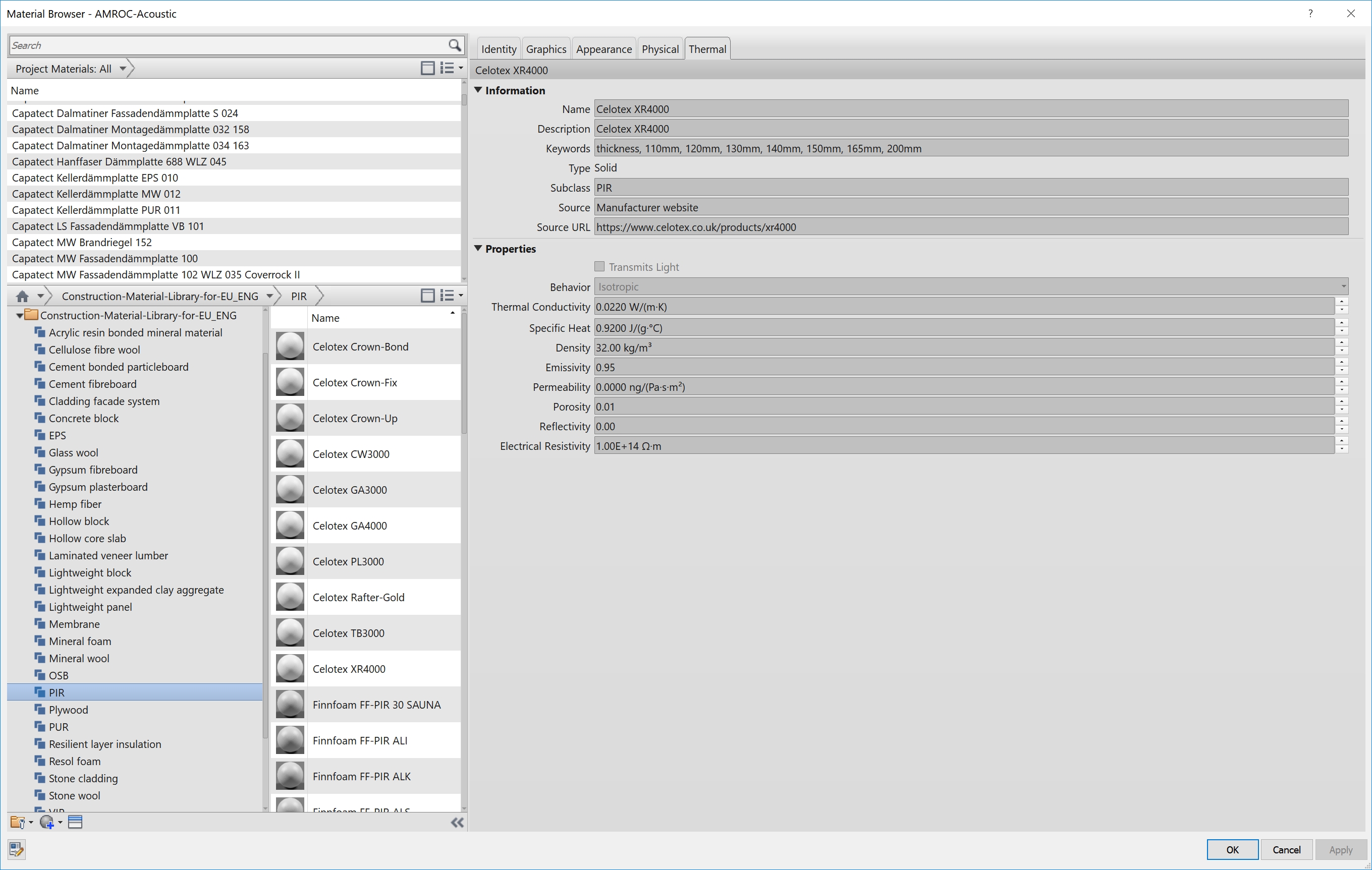Select the Celotex GA4000 material thumbnail
The height and width of the screenshot is (870, 1372).
click(290, 526)
